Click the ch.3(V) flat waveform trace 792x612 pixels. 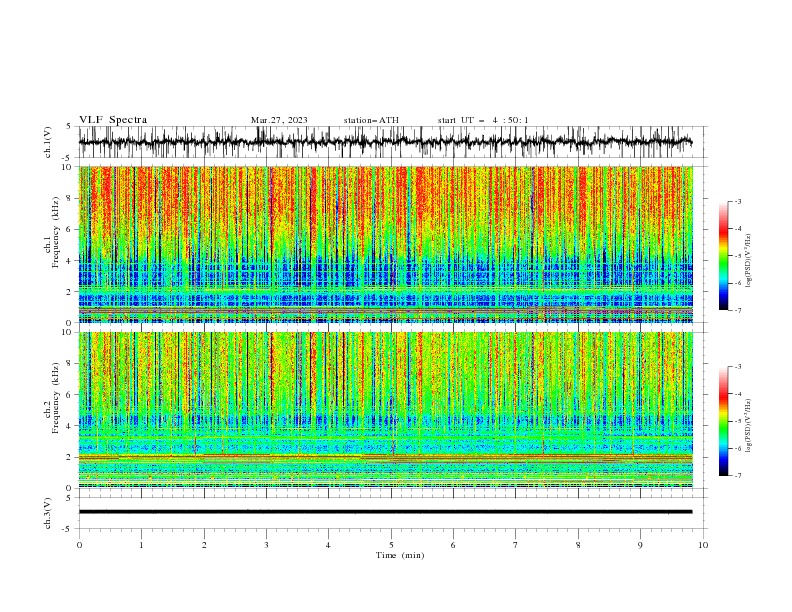(x=385, y=512)
